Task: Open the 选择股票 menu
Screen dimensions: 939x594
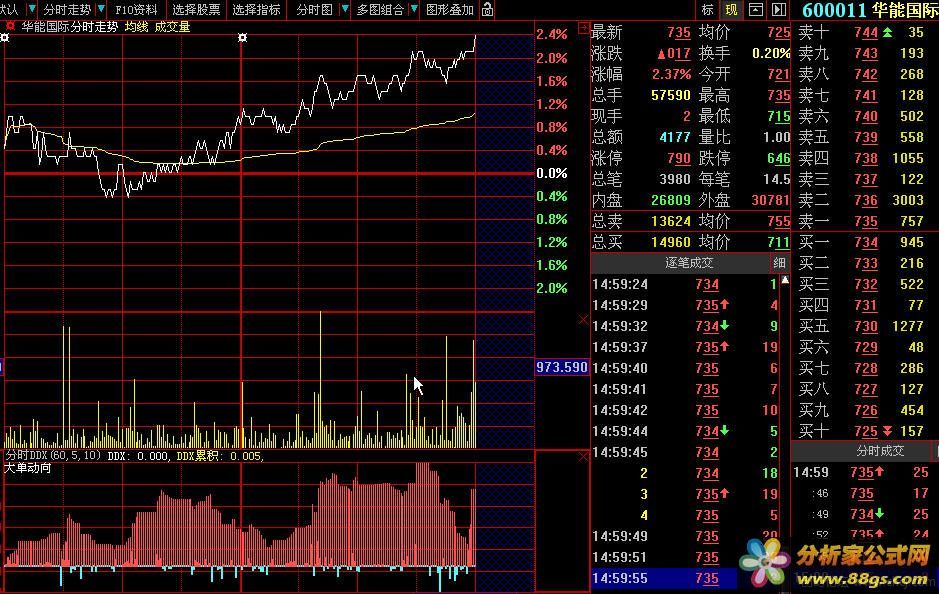Action: click(x=196, y=10)
